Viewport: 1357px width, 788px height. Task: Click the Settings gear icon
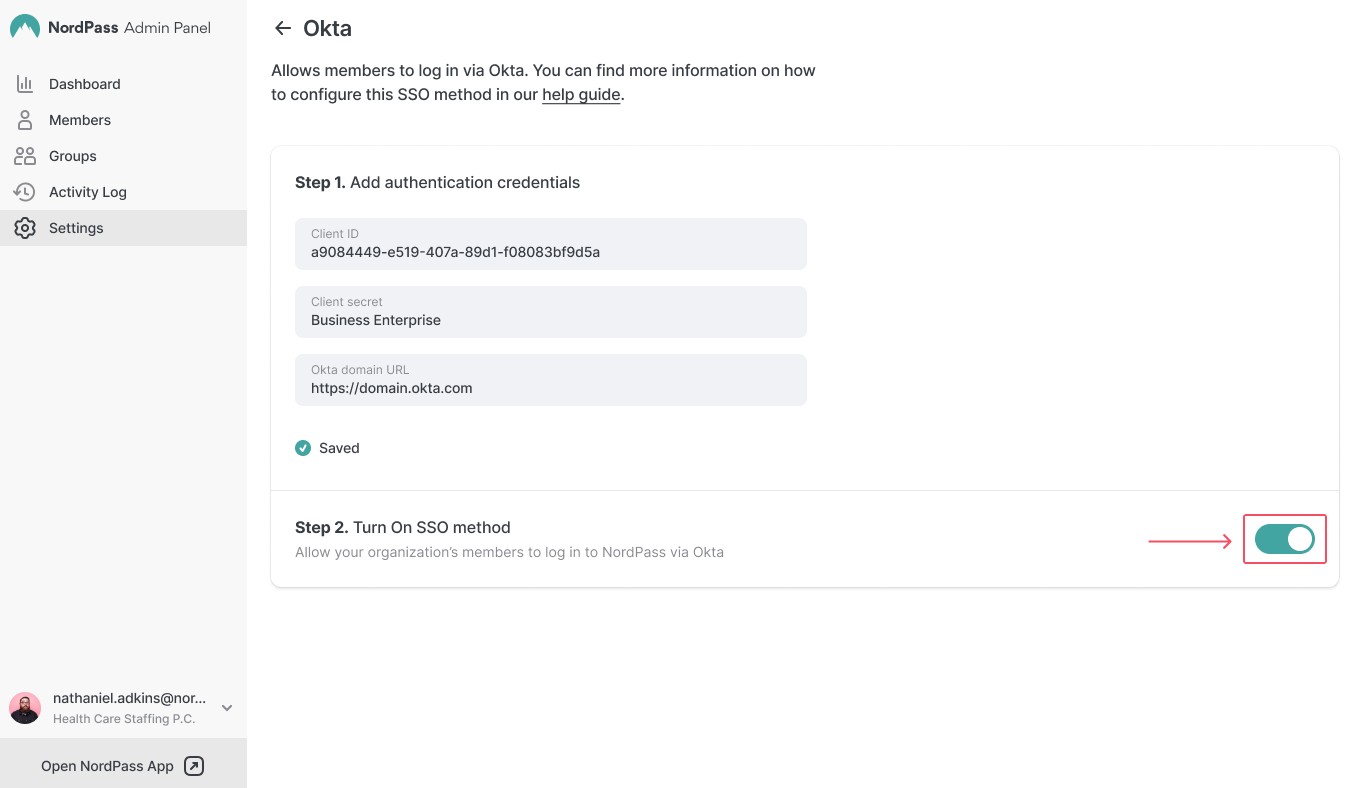click(x=25, y=228)
